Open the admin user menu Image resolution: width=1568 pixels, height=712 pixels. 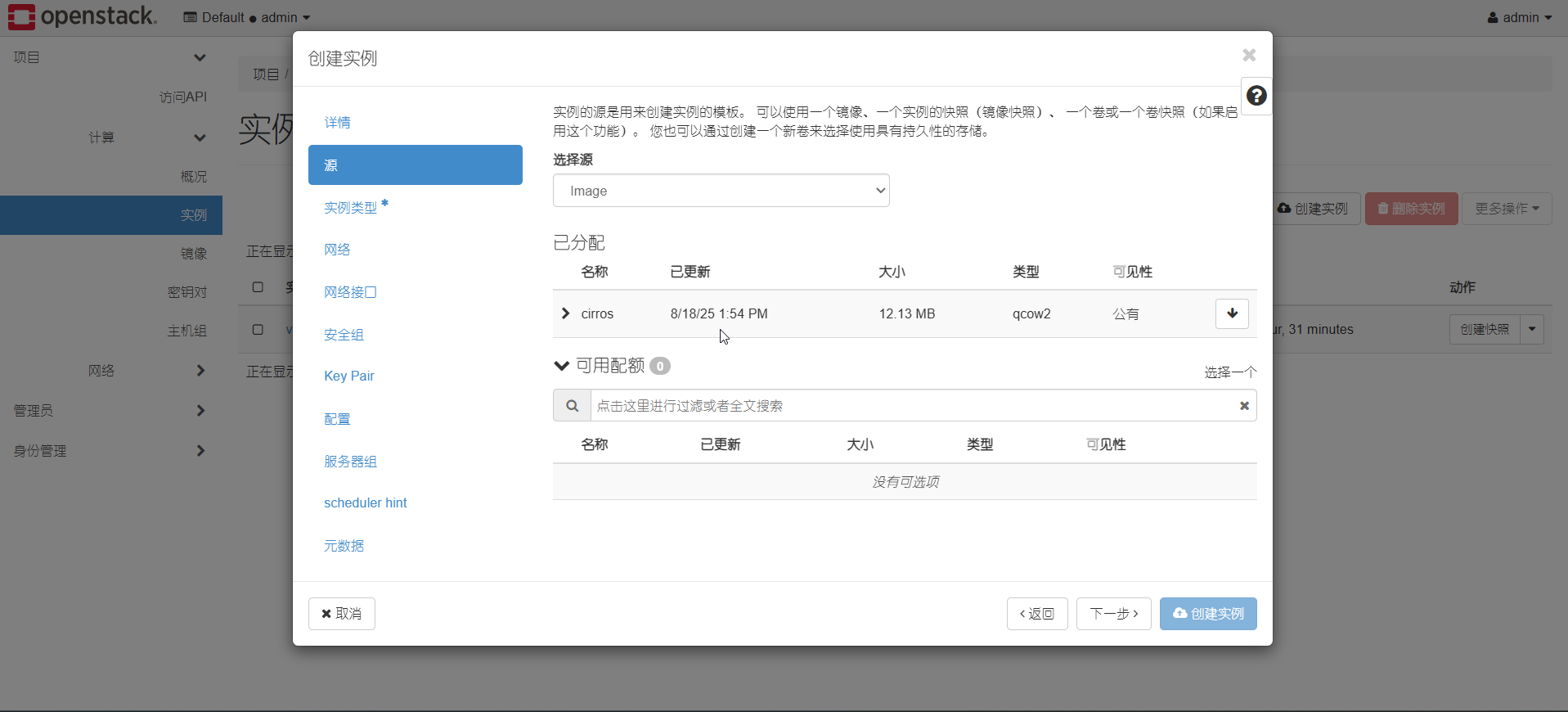click(1520, 17)
